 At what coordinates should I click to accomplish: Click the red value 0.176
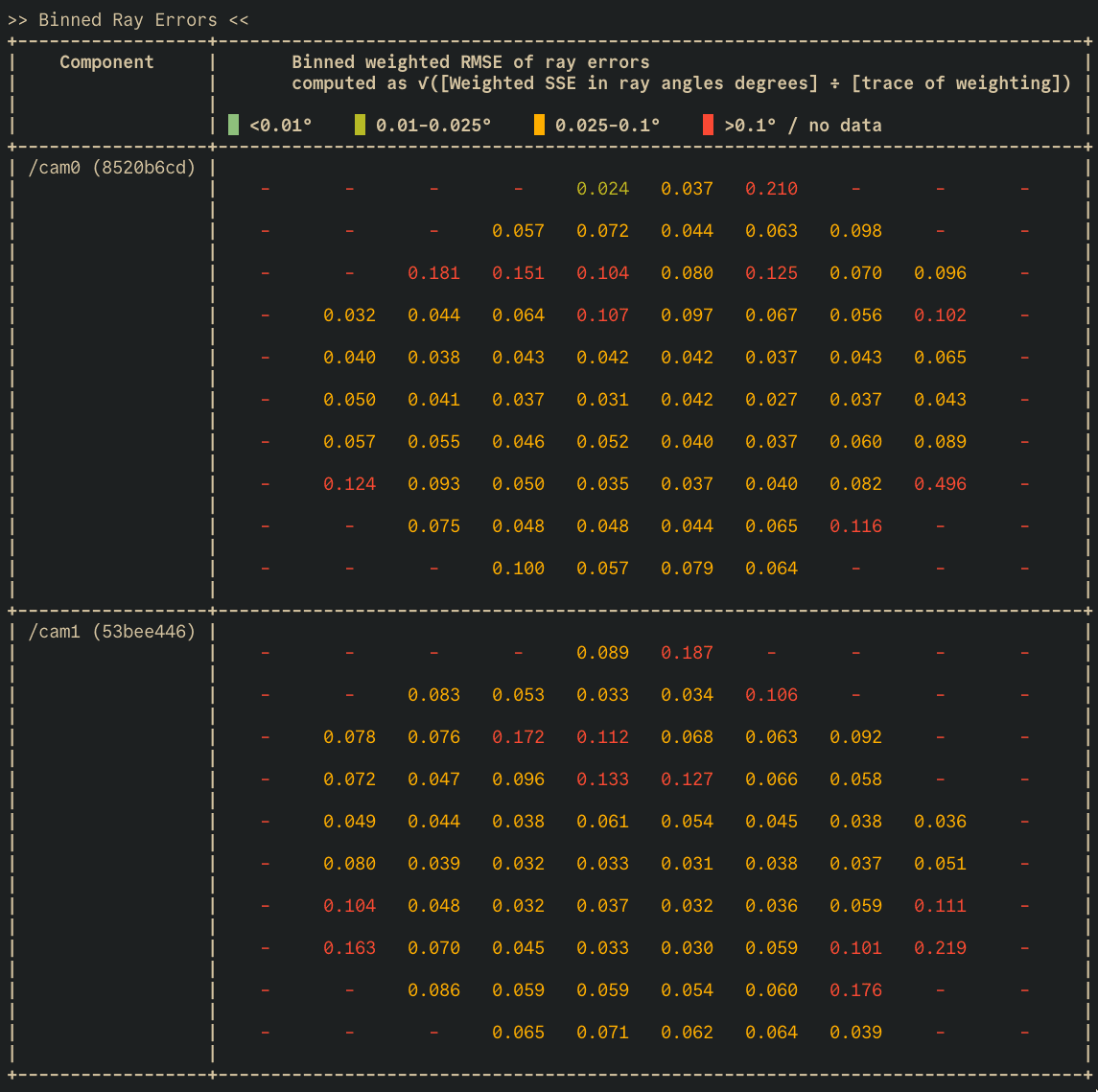pyautogui.click(x=855, y=990)
